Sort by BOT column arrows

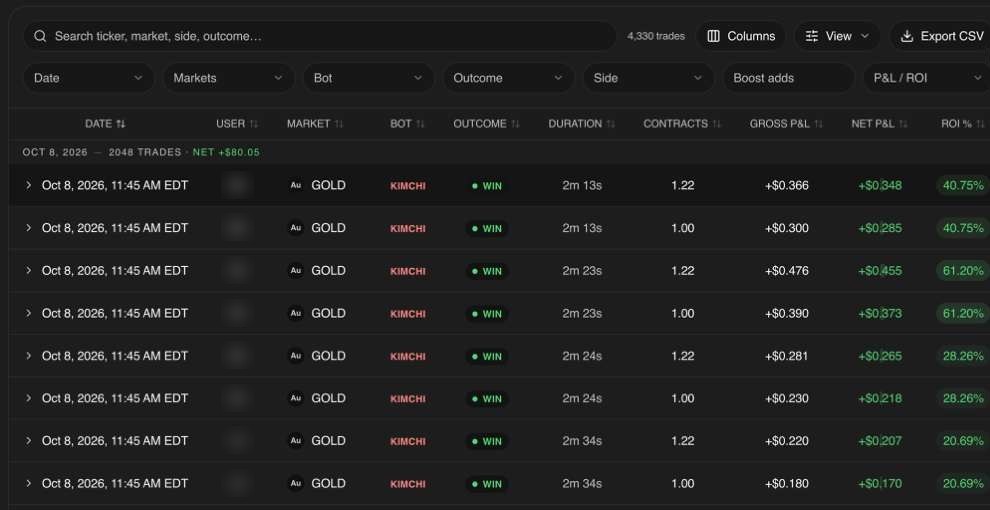420,124
